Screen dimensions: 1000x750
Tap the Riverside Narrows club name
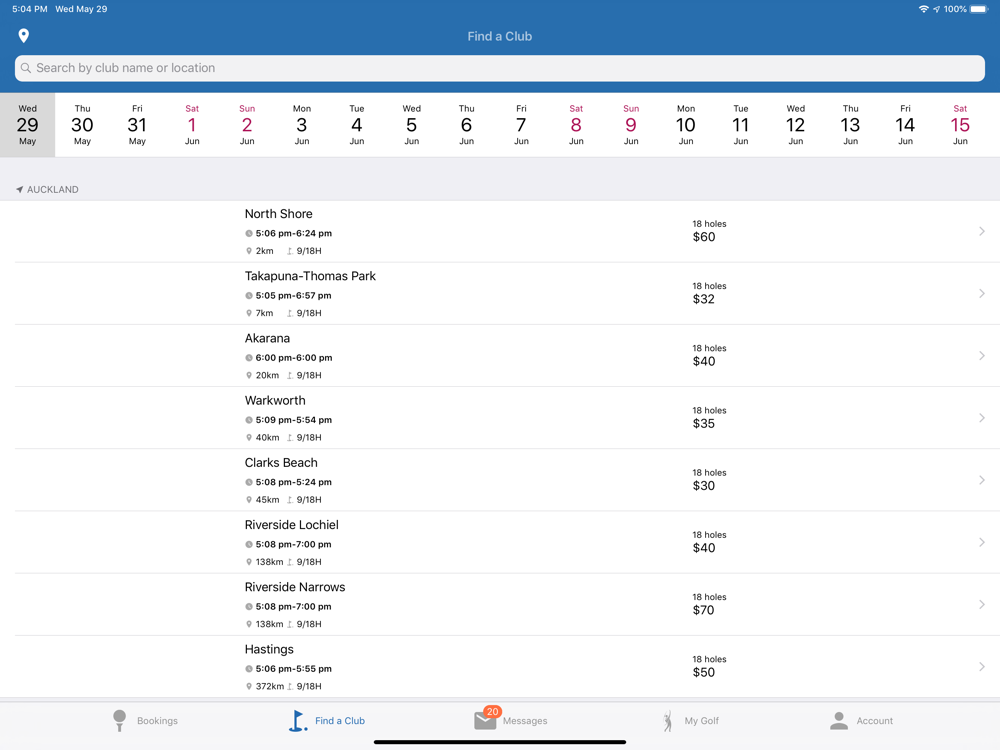click(295, 587)
